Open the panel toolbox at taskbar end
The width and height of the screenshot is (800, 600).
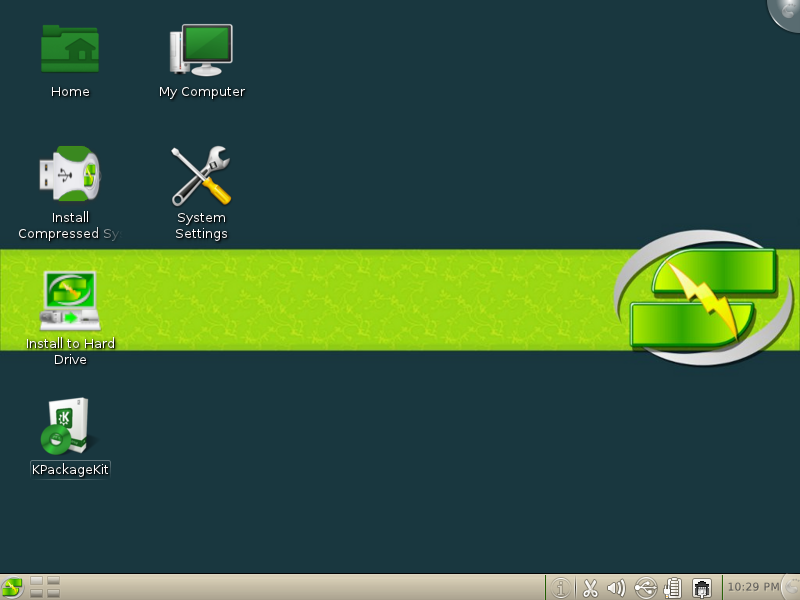coord(791,588)
